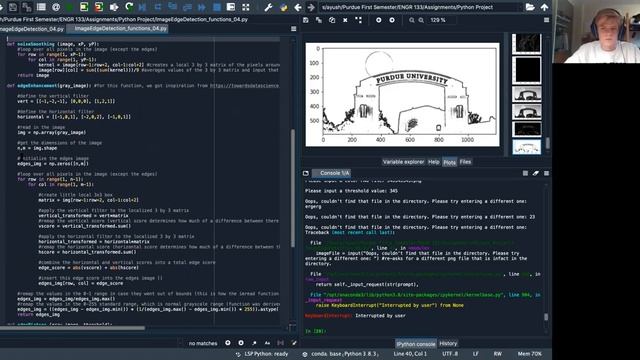Browse working directory folder icon
The image size is (640, 360).
[530, 7]
